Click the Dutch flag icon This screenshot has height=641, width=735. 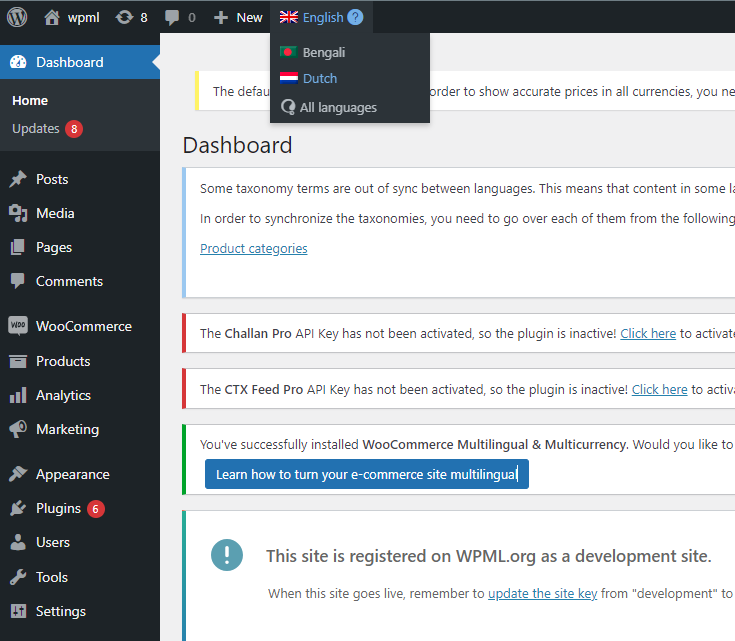click(x=289, y=78)
